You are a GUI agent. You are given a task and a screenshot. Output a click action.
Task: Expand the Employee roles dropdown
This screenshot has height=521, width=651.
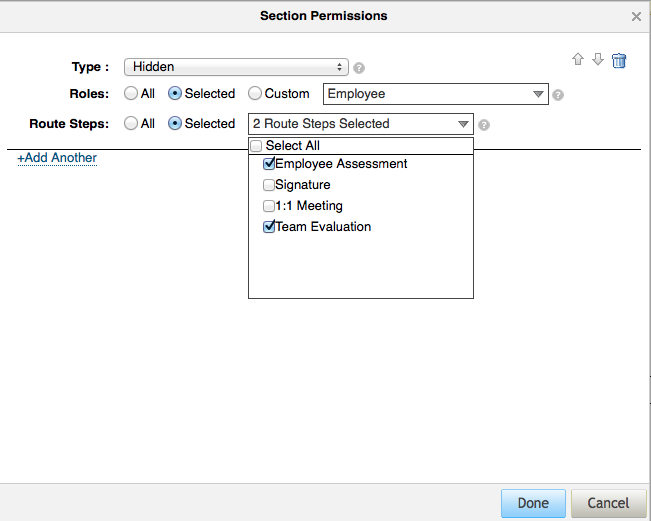click(436, 94)
